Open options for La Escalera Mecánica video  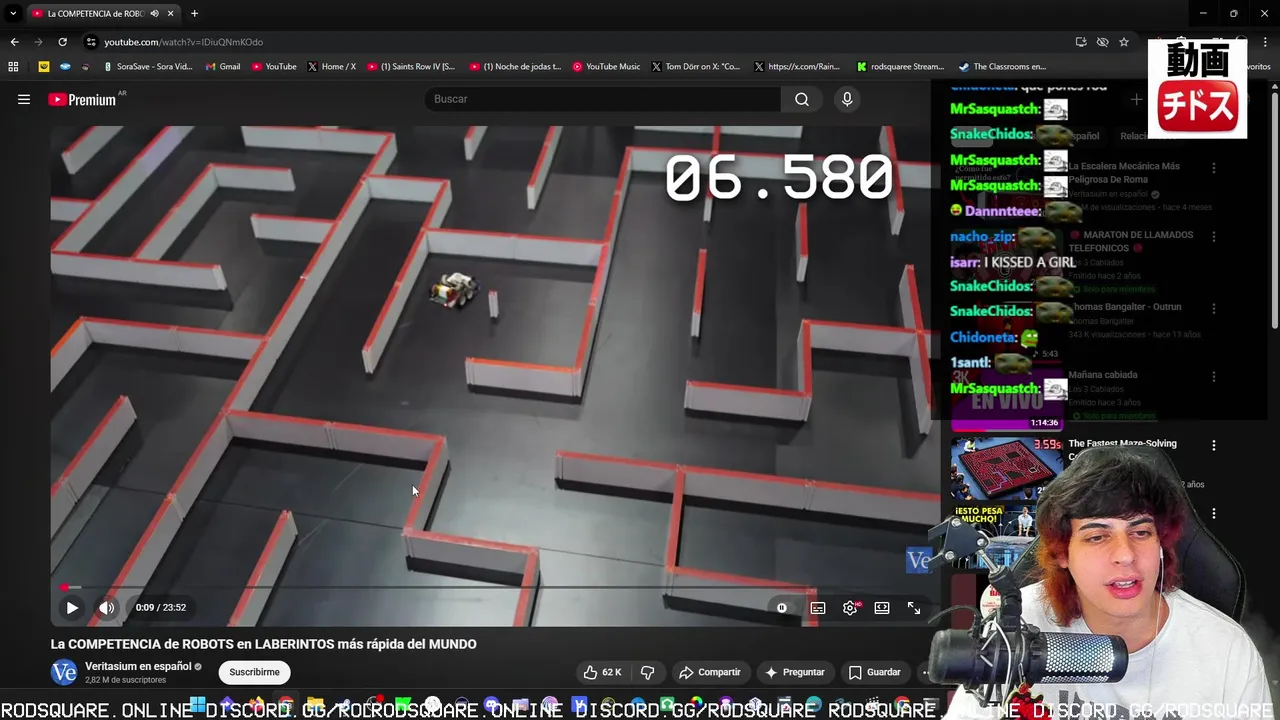tap(1214, 168)
